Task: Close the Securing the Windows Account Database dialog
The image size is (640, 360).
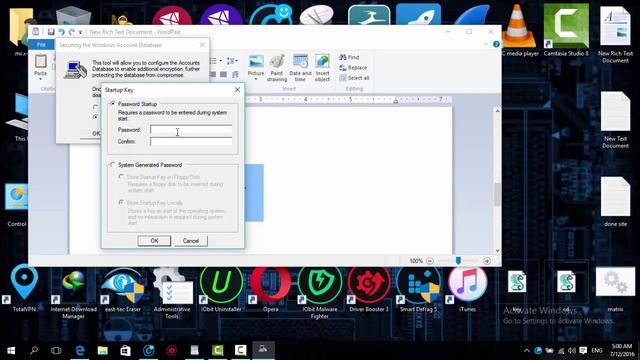Action: 202,45
